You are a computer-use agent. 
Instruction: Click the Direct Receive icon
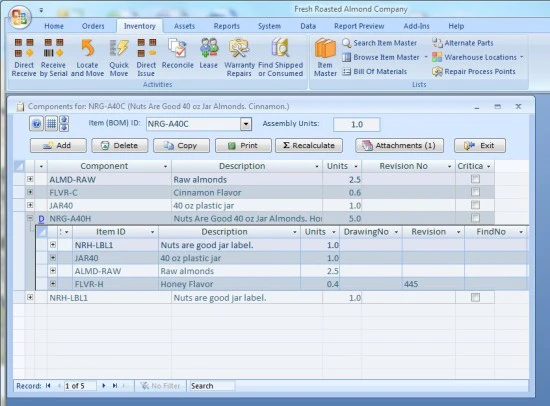(24, 58)
